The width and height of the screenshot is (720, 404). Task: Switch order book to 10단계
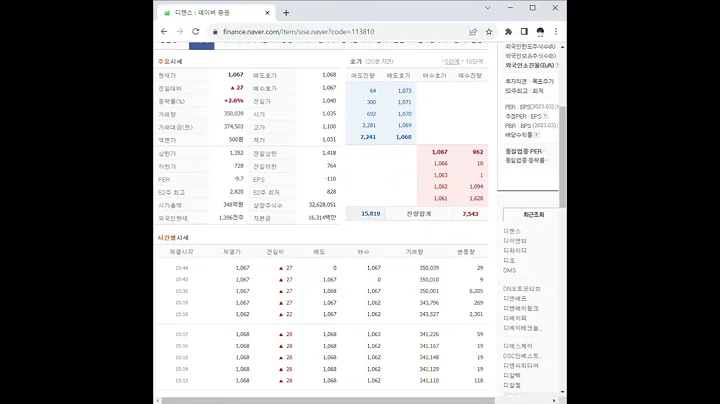pyautogui.click(x=474, y=62)
